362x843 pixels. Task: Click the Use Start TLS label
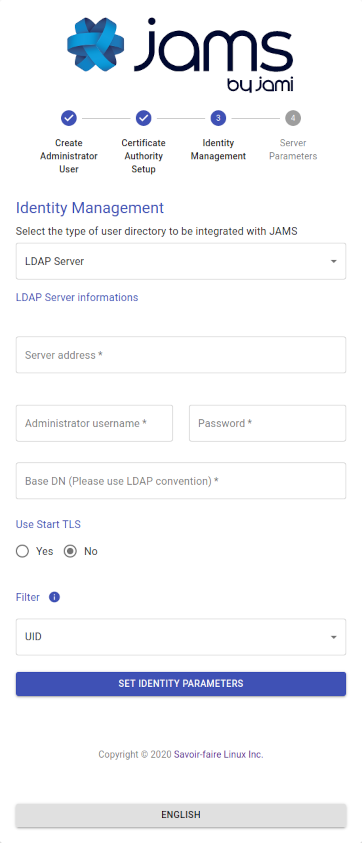48,524
